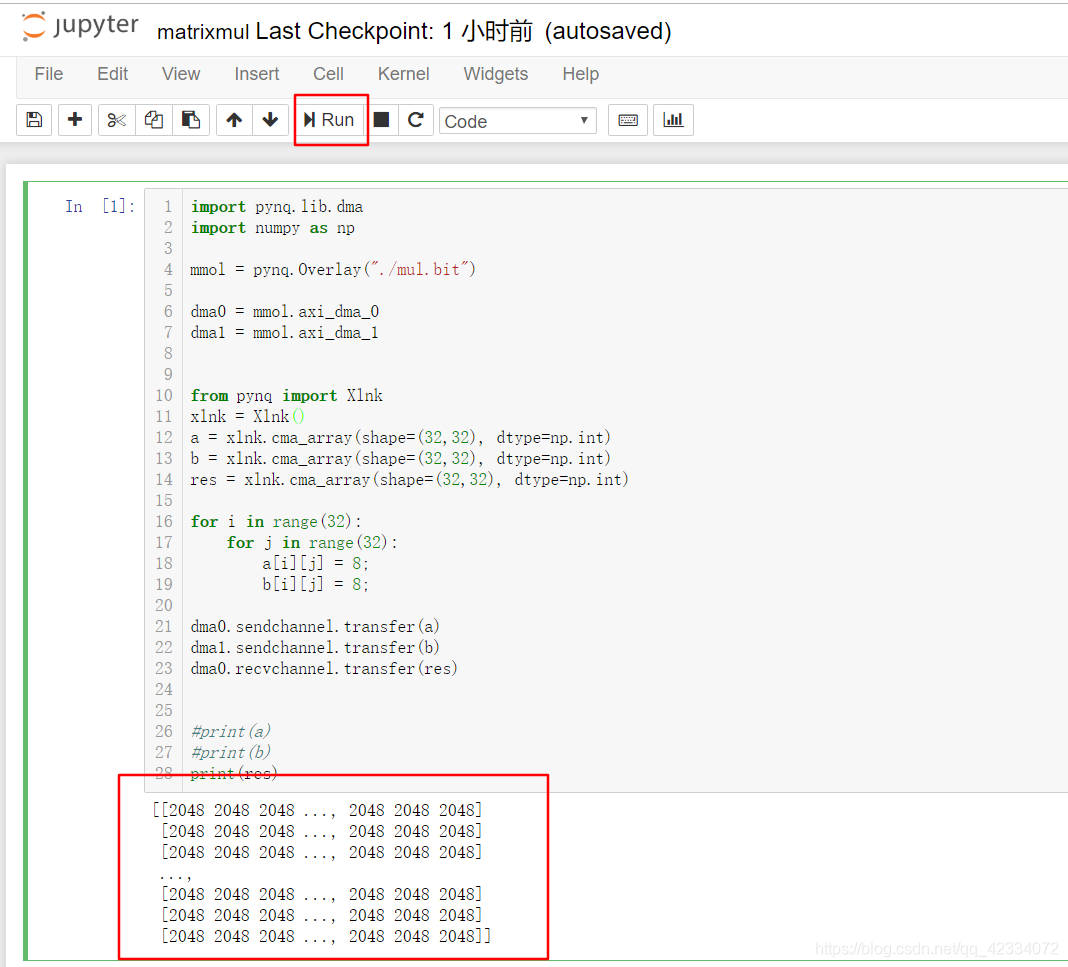Click 'a = xlnk.cma_array' line 12
The image size is (1068, 967).
[400, 438]
